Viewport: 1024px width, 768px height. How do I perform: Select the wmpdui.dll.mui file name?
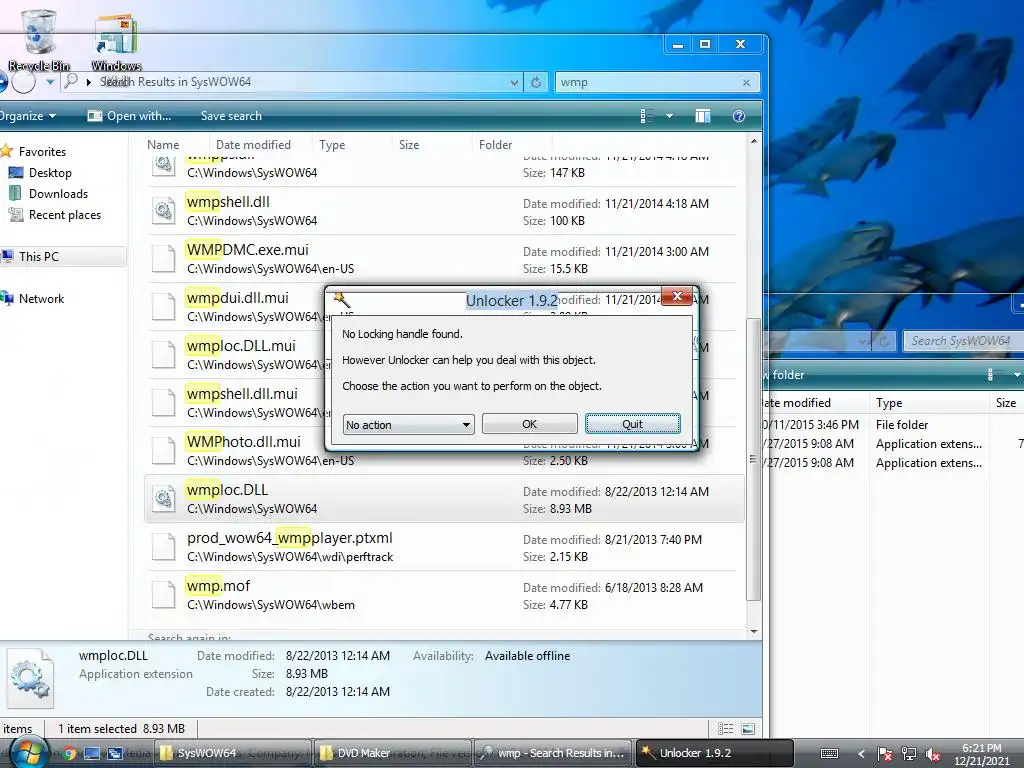coord(237,298)
